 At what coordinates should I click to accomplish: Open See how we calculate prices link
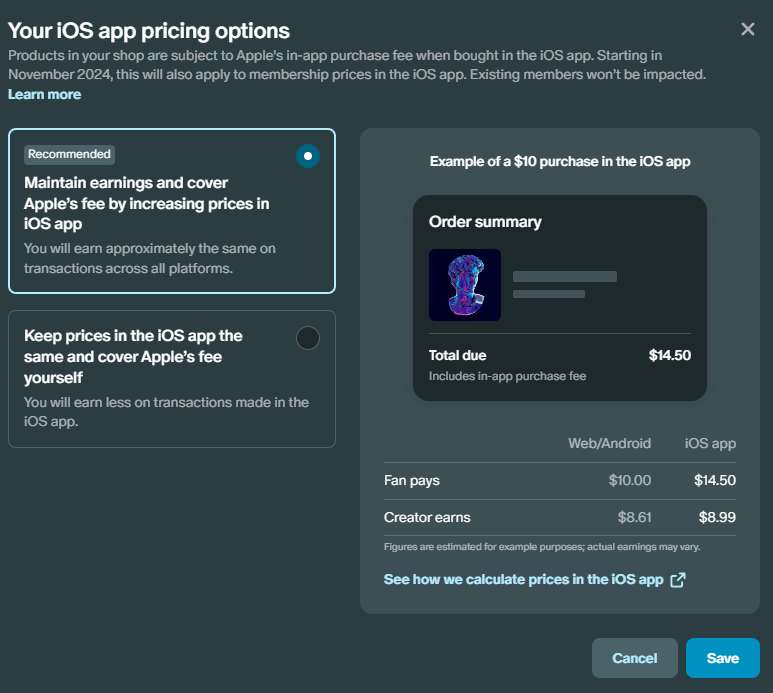(x=523, y=580)
